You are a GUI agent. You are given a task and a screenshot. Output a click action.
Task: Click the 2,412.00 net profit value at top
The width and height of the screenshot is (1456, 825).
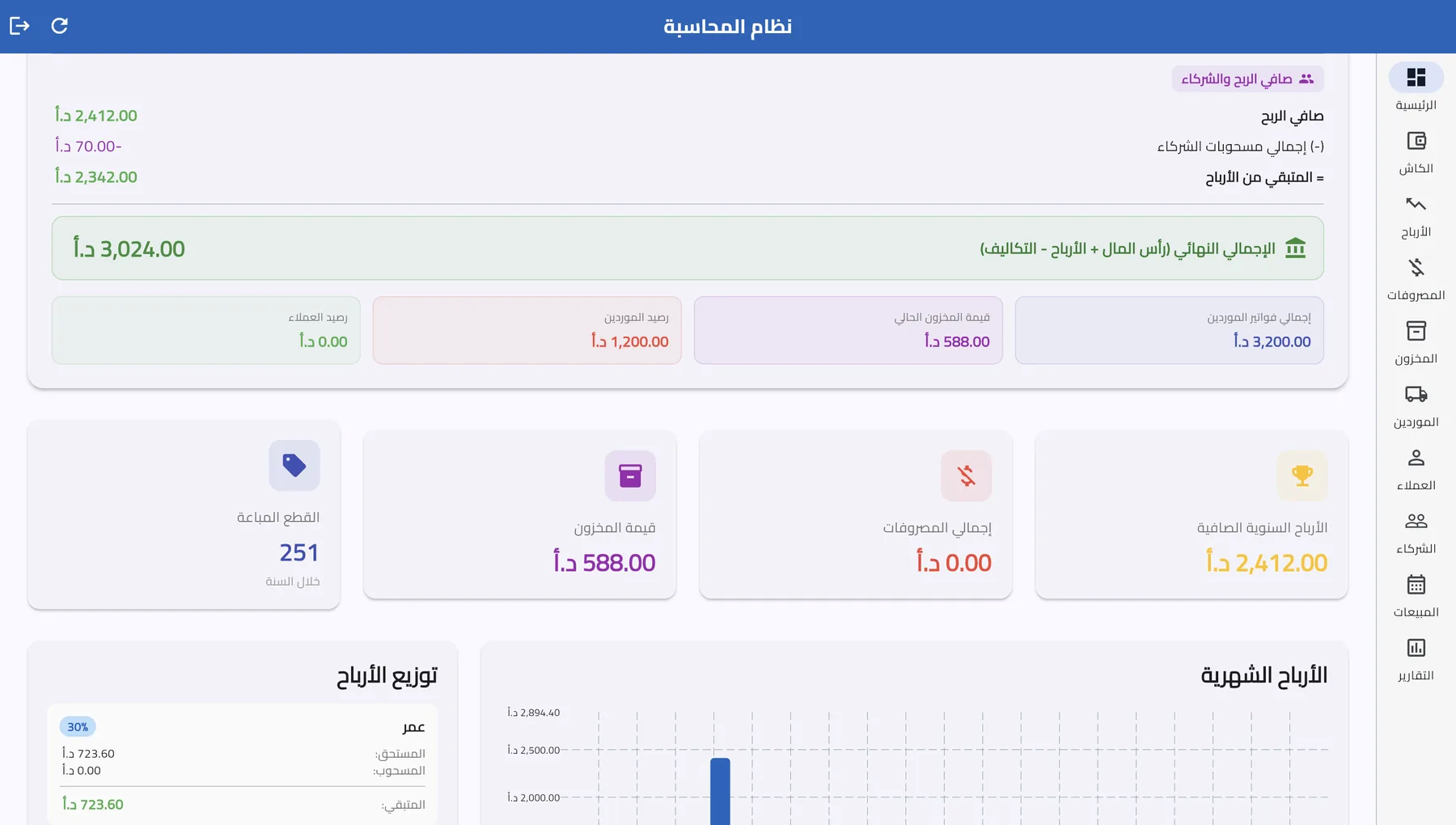96,116
